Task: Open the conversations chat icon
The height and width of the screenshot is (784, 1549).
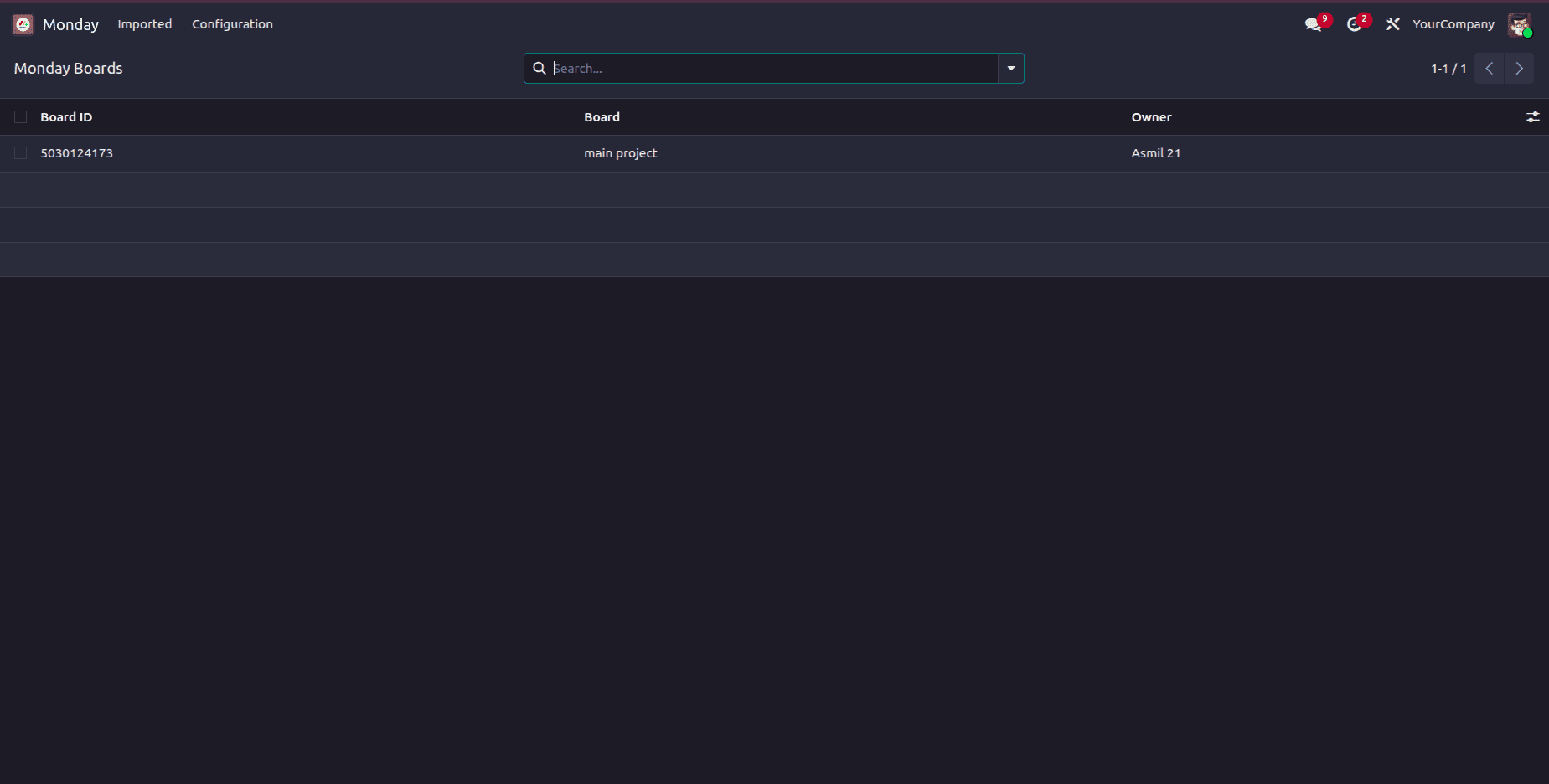Action: (1313, 24)
